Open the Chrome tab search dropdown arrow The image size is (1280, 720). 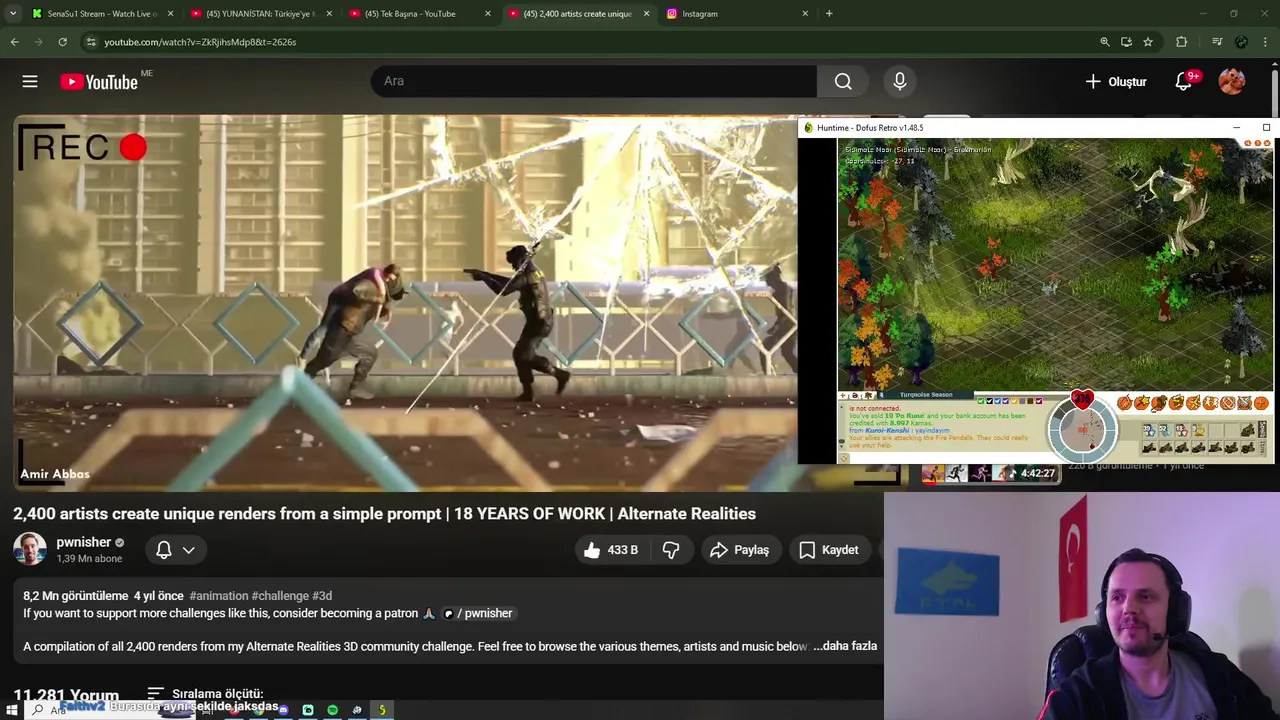(x=12, y=14)
